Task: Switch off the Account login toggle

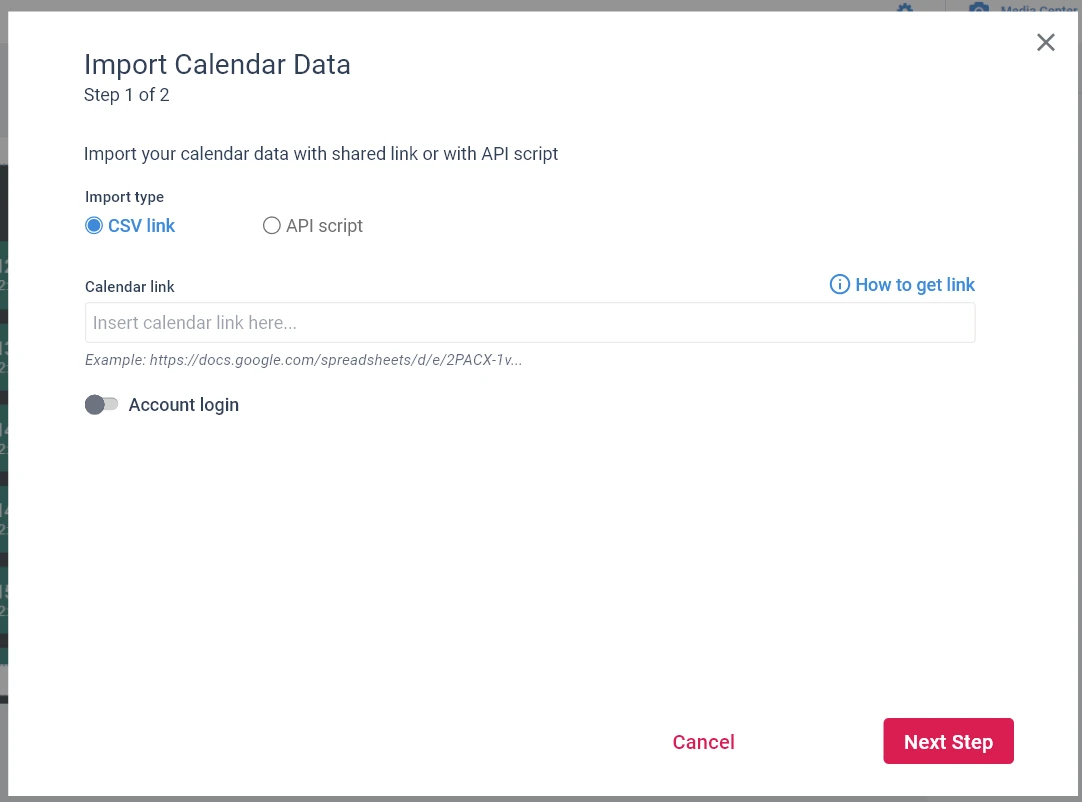Action: tap(101, 404)
